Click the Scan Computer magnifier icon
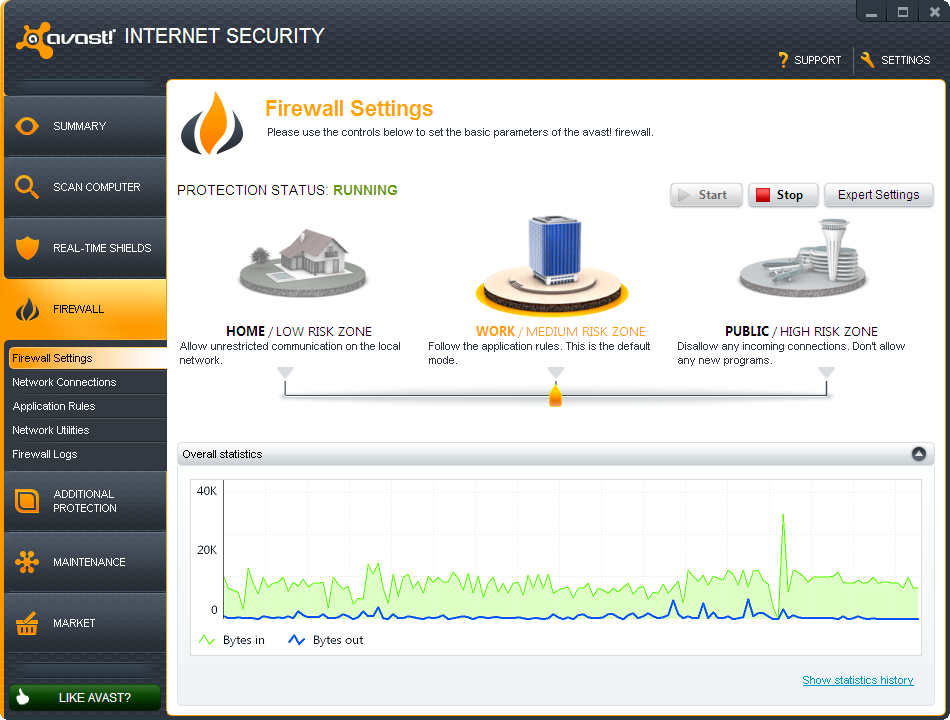The width and height of the screenshot is (950, 720). [x=27, y=187]
